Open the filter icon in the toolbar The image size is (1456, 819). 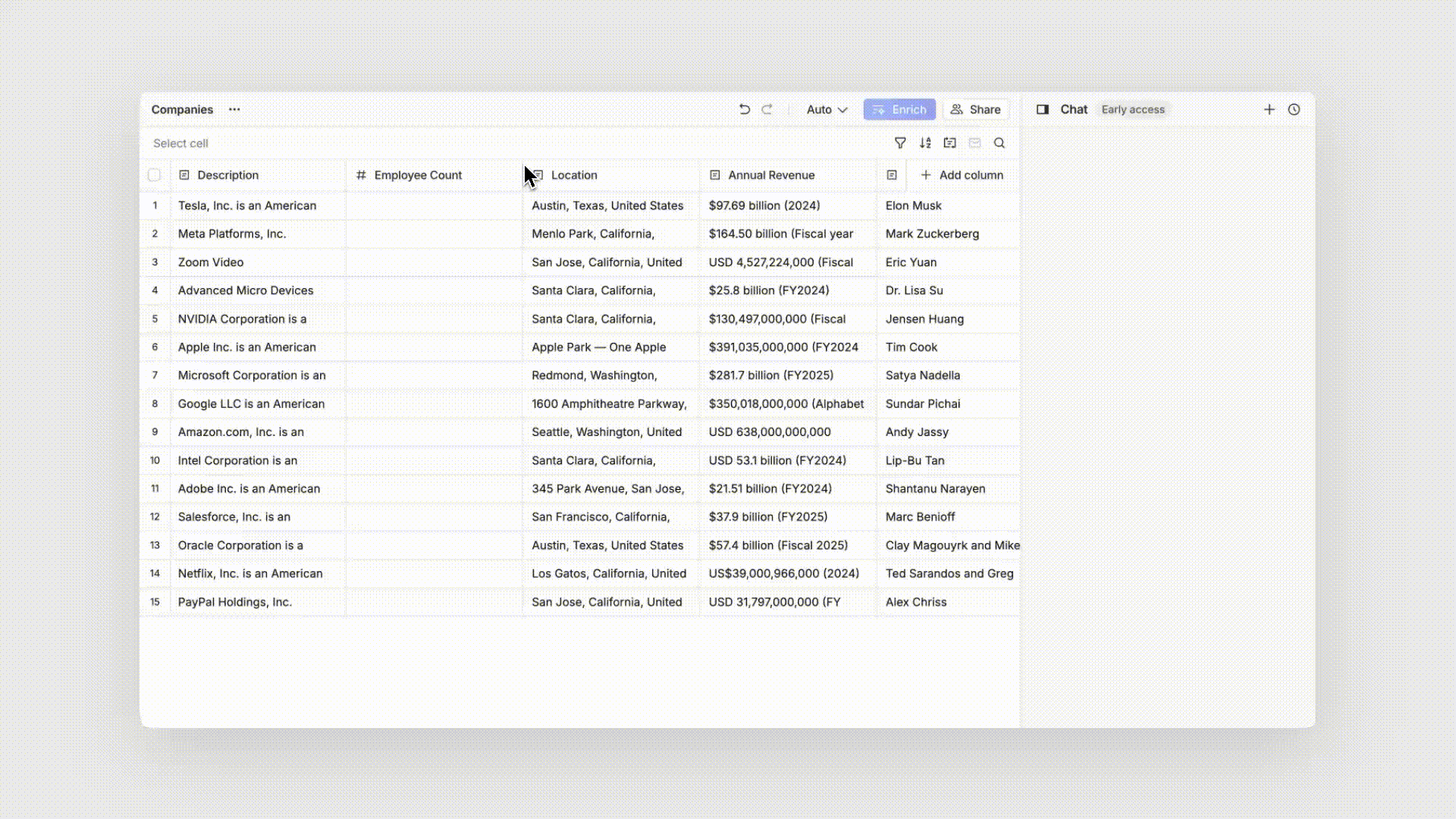(x=900, y=143)
